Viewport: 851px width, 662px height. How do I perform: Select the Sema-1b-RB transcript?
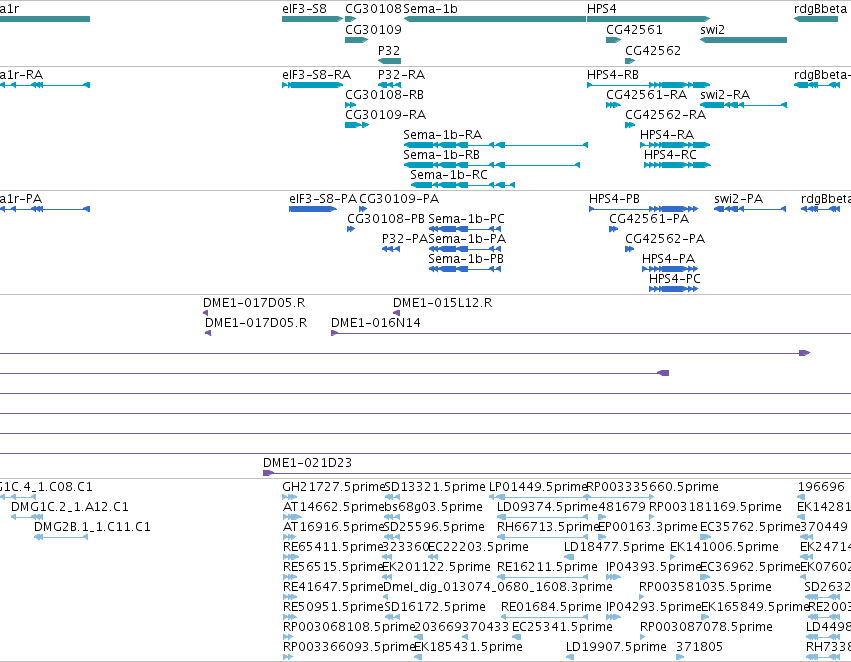(x=492, y=165)
